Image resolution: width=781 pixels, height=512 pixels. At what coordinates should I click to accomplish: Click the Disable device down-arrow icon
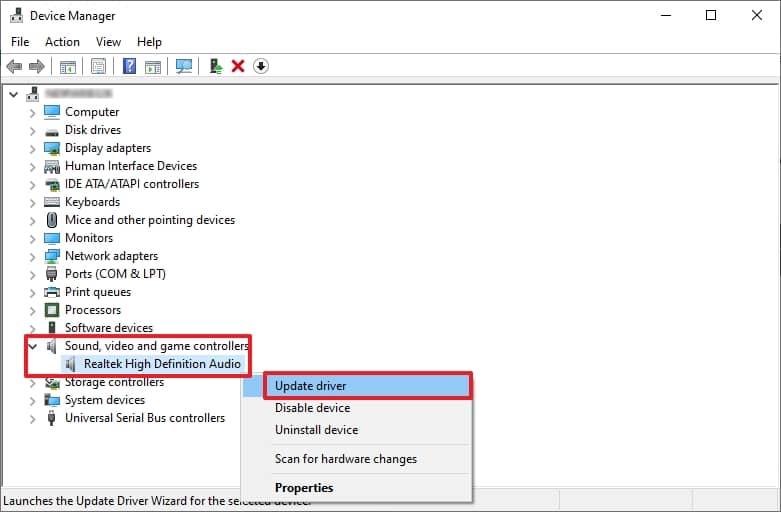[x=261, y=66]
